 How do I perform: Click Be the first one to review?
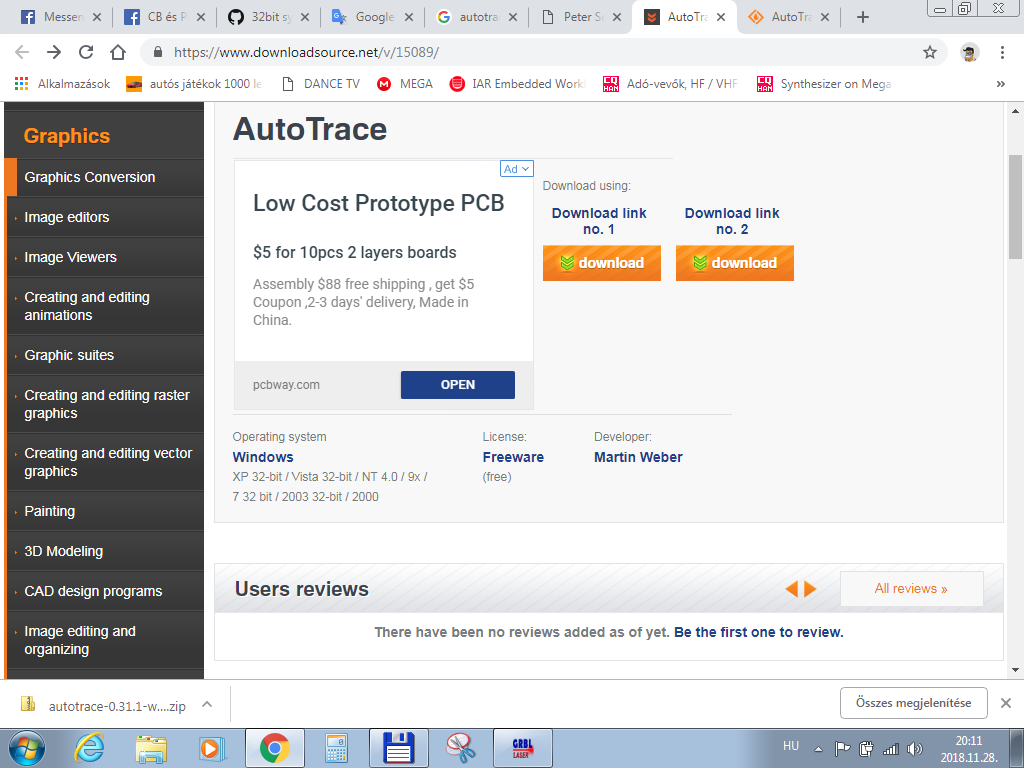pyautogui.click(x=759, y=632)
